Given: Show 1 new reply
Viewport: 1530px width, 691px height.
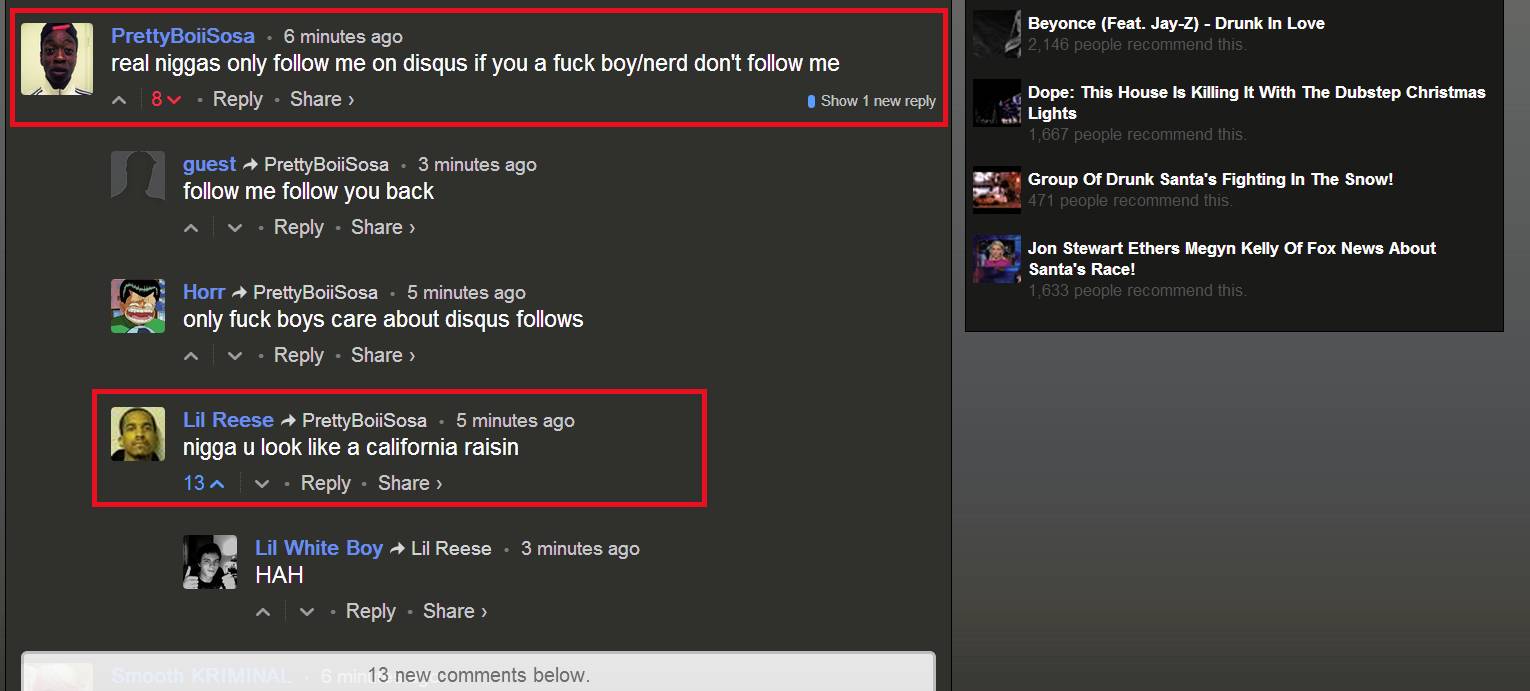Looking at the screenshot, I should click(872, 101).
